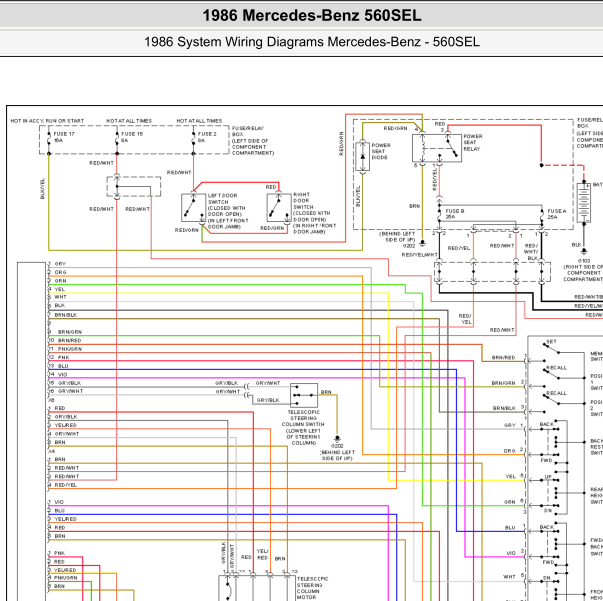The height and width of the screenshot is (601, 603).
Task: Select the 'HOT IN ACCY, RUN OR START' label
Action: 47,121
